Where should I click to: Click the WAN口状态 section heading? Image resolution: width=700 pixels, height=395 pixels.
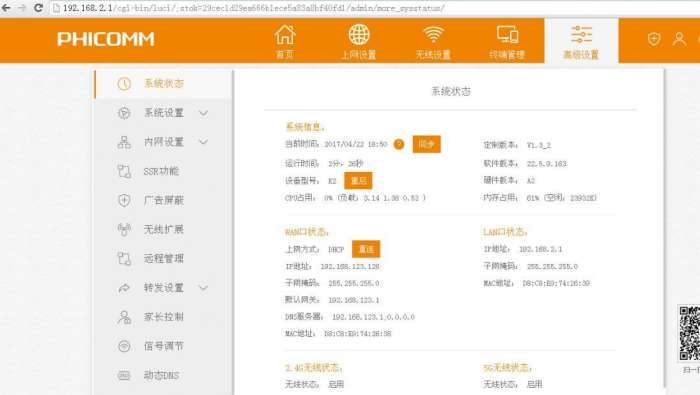(307, 232)
